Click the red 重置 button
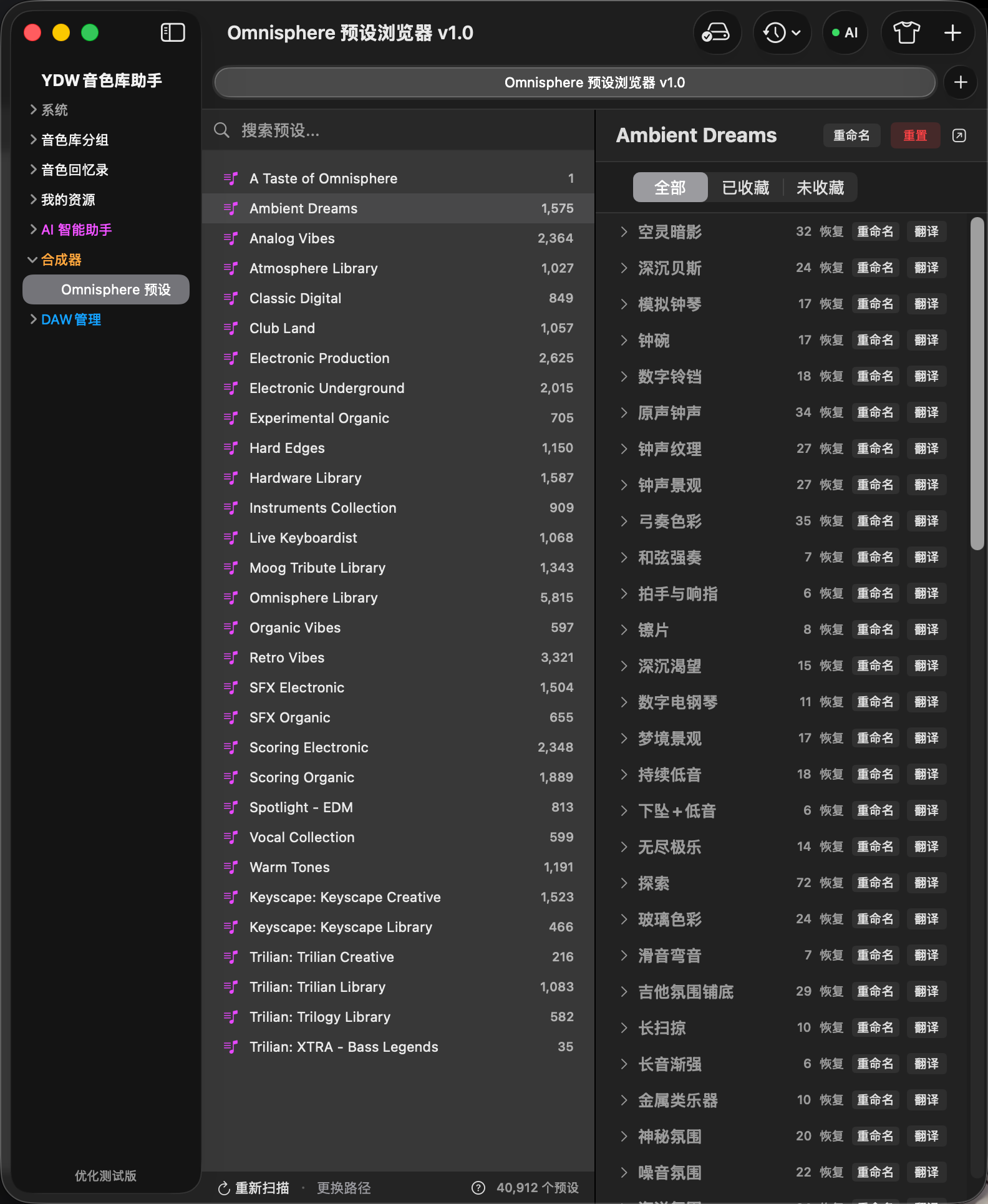The image size is (988, 1204). pyautogui.click(x=915, y=135)
